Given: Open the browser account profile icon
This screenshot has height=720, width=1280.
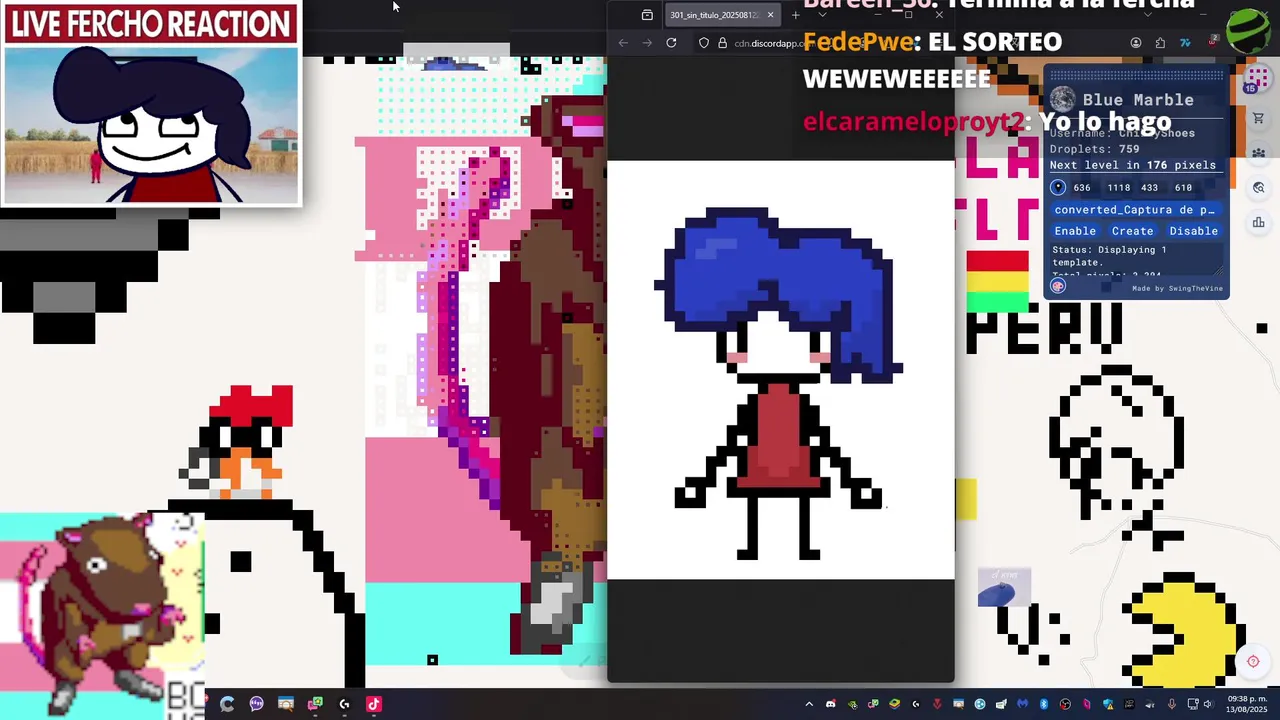Looking at the screenshot, I should click(1136, 43).
